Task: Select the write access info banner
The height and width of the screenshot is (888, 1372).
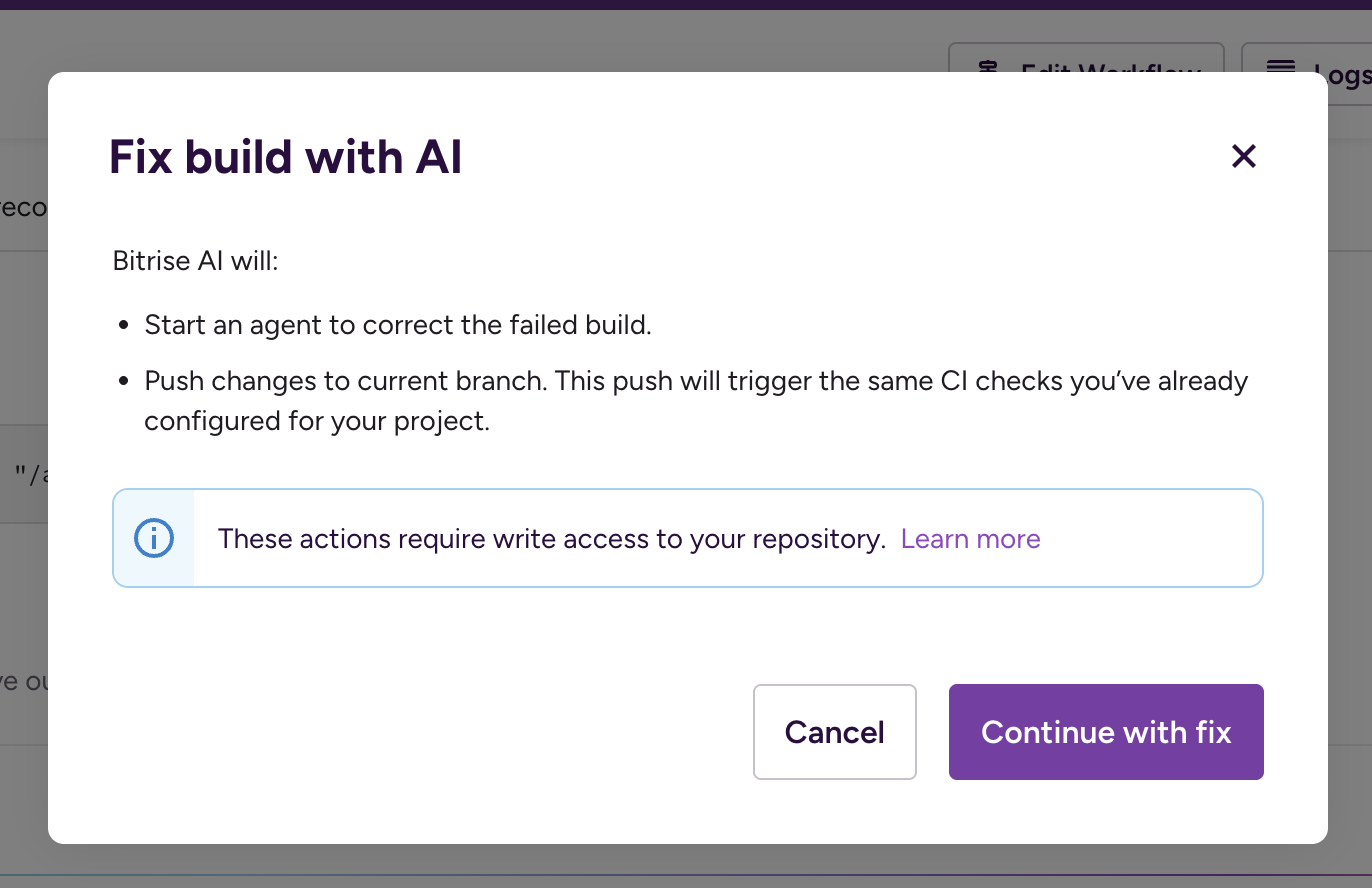Action: click(688, 538)
